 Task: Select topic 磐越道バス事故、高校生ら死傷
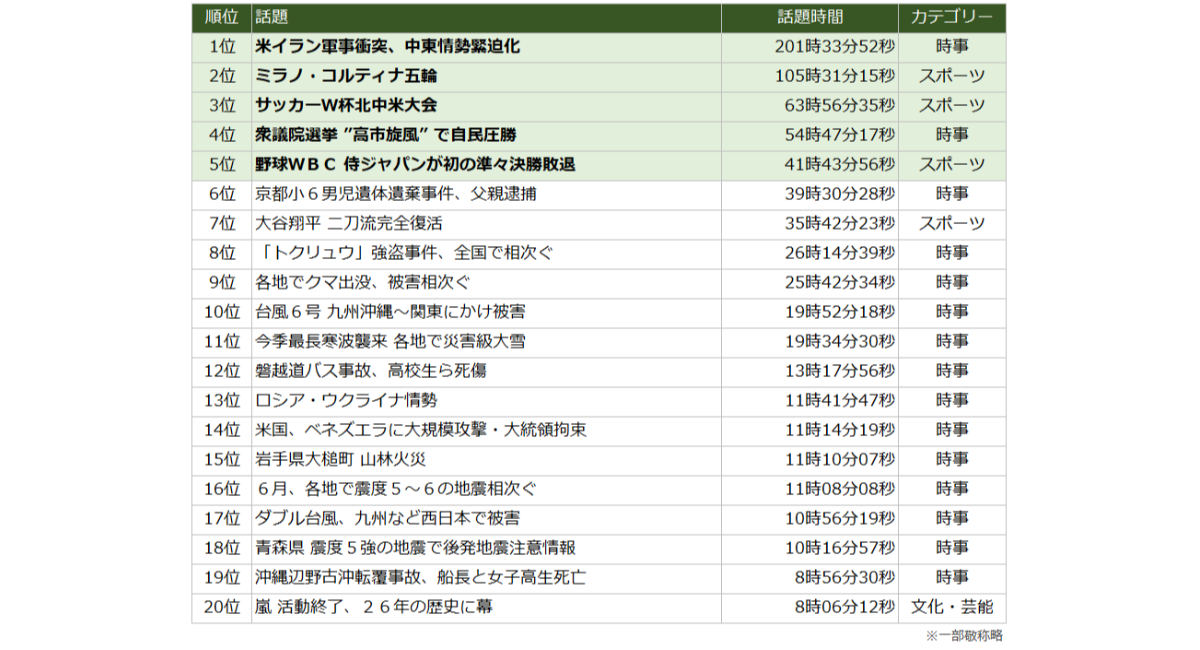[x=371, y=371]
